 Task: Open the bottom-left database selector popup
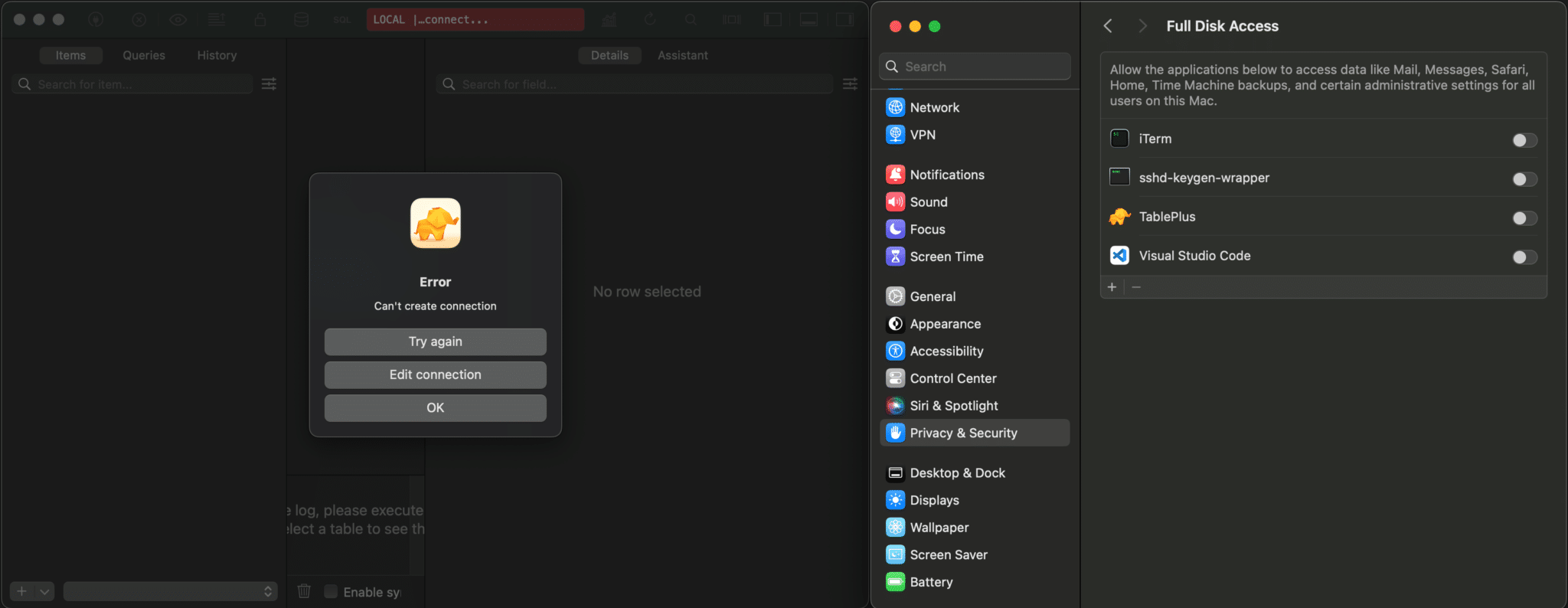(x=170, y=591)
